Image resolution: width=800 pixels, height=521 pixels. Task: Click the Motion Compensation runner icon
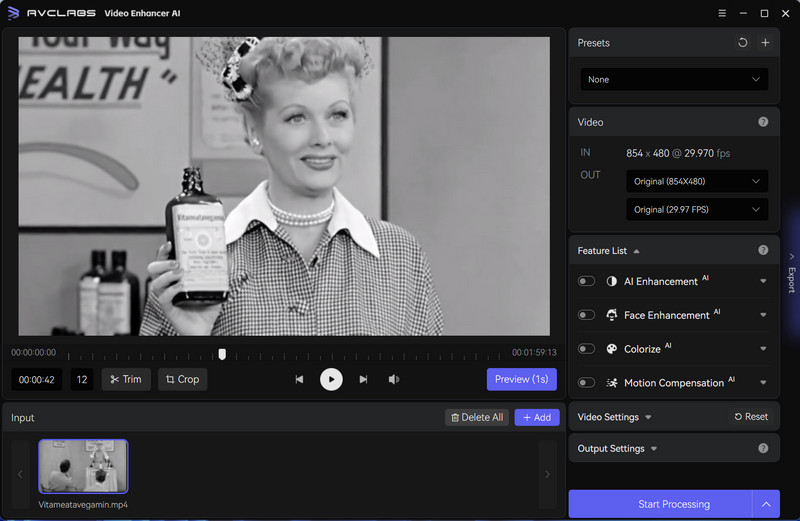pyautogui.click(x=611, y=383)
